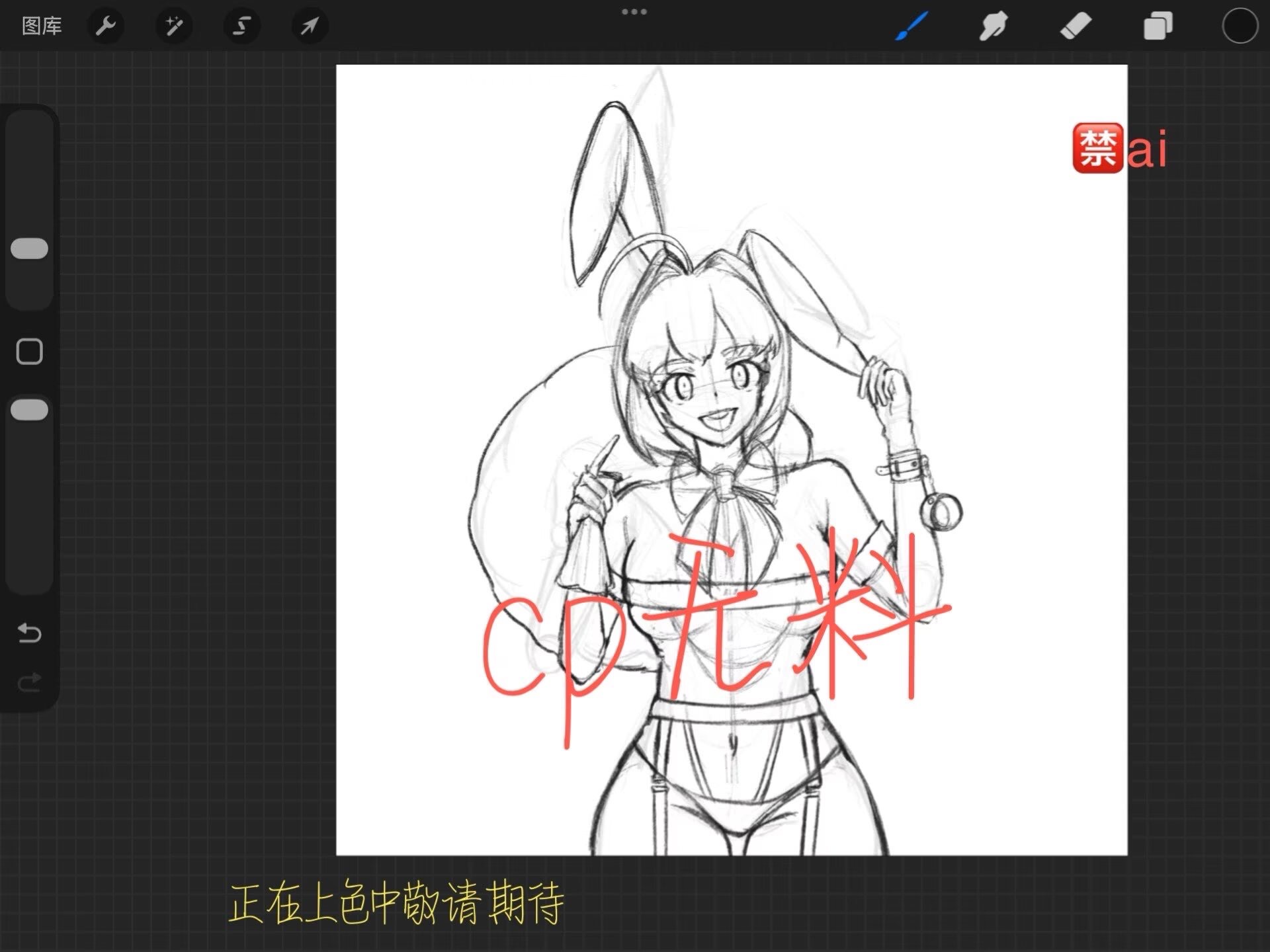Open the Actions wrench menu
1270x952 pixels.
click(106, 26)
